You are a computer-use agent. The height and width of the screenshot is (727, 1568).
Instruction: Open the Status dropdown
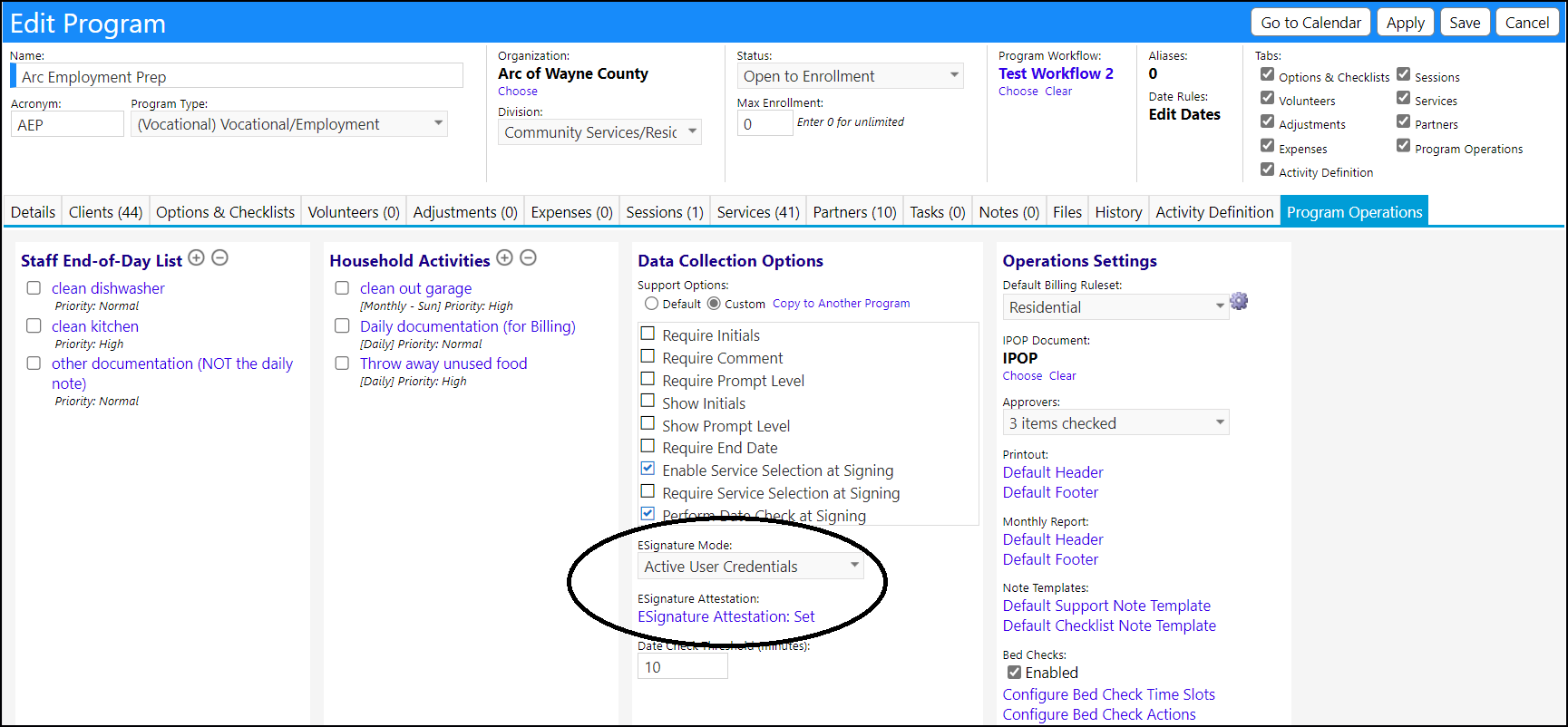point(851,76)
